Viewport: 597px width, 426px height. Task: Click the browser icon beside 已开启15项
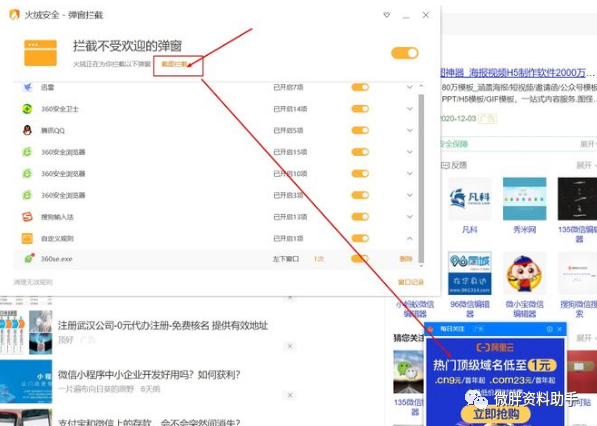coord(27,152)
